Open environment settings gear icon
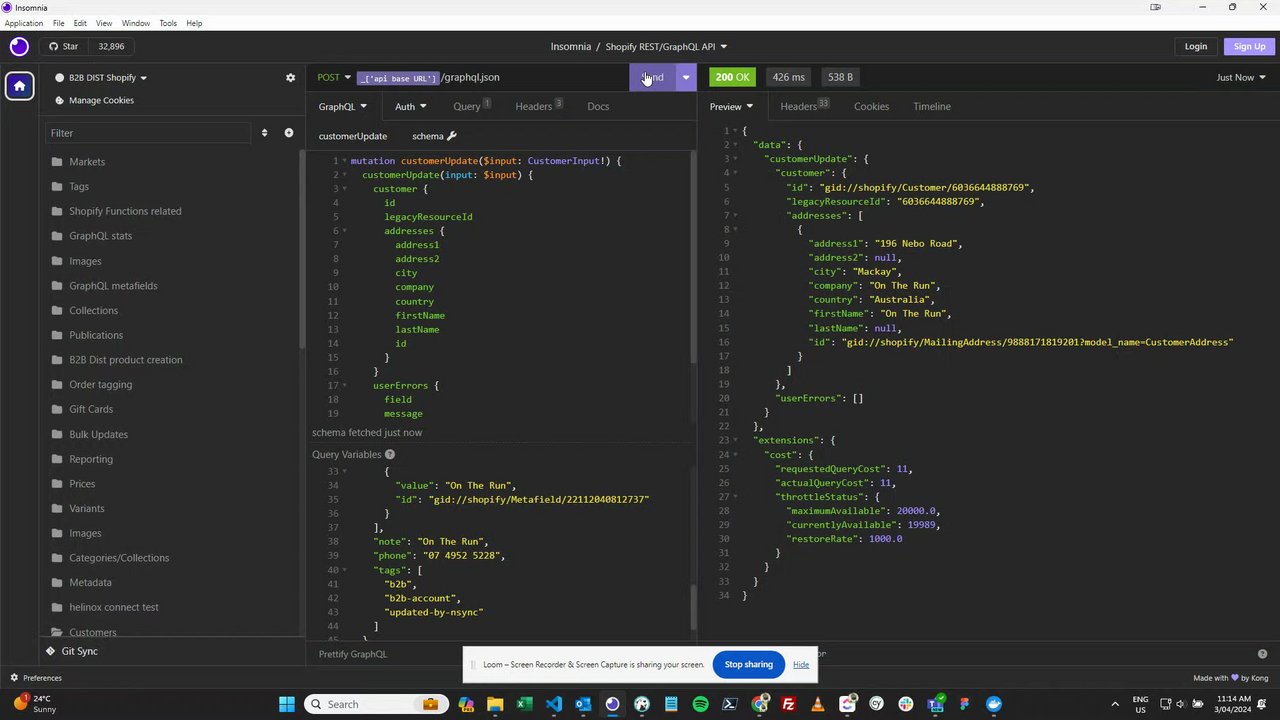This screenshot has height=720, width=1280. tap(291, 77)
